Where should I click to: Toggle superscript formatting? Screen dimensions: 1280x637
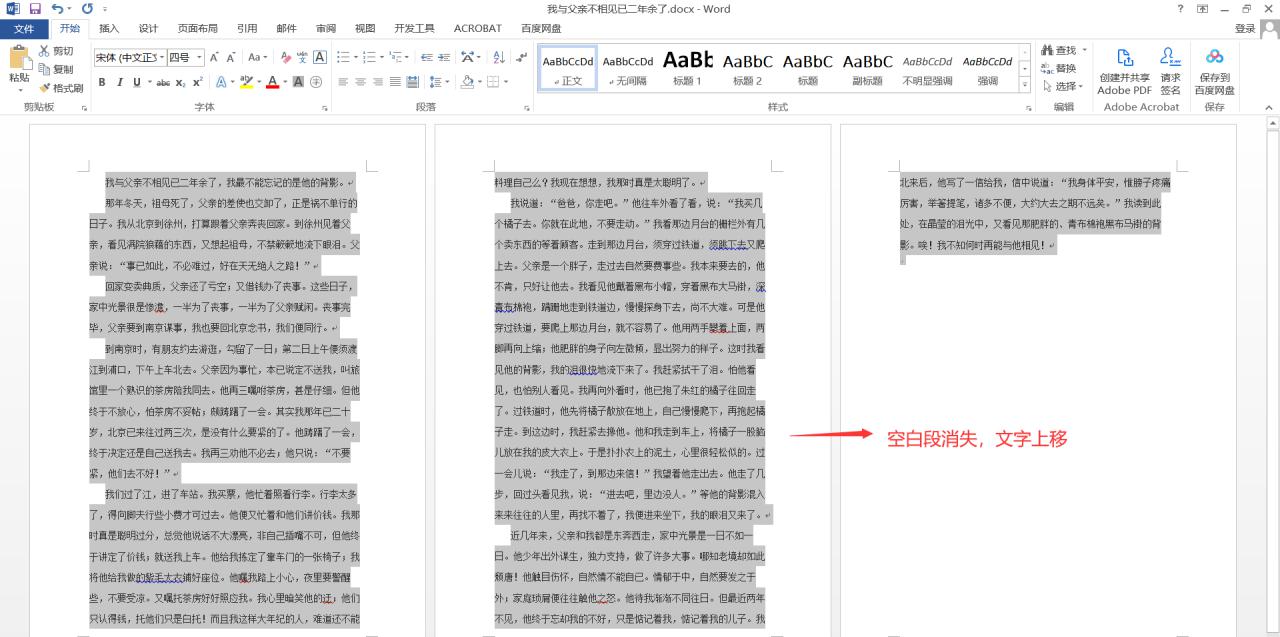pyautogui.click(x=197, y=82)
